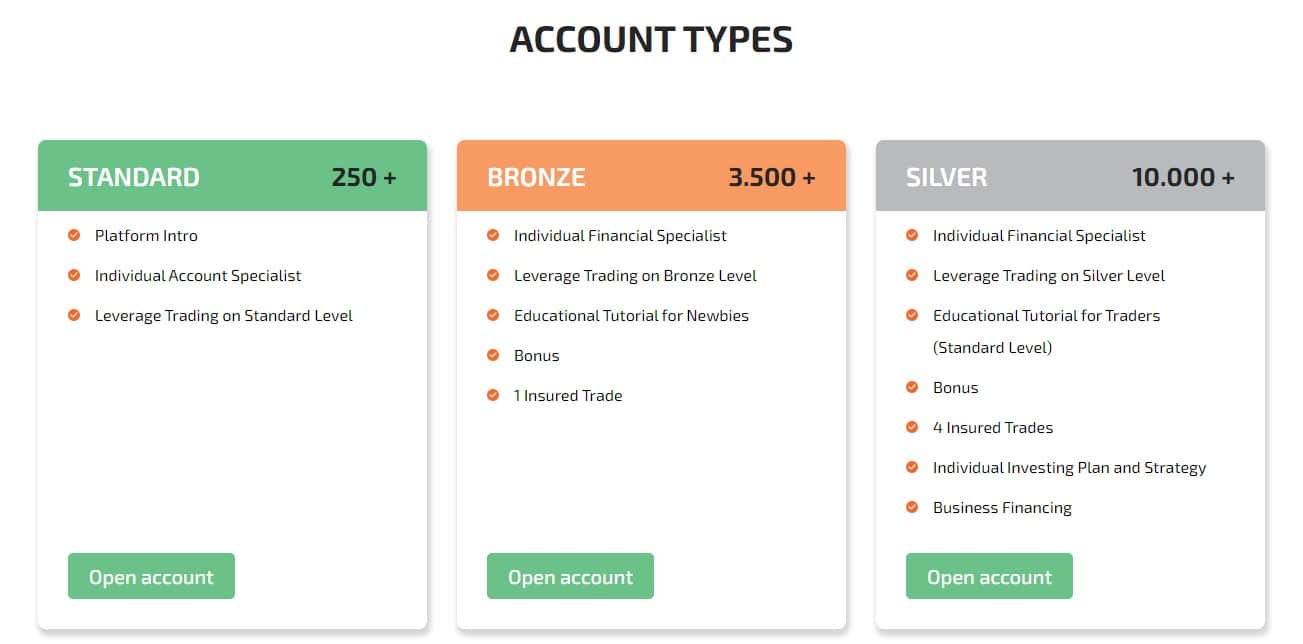Screen dimensions: 1303x644
Task: Select the STANDARD plan header
Action: 134,176
